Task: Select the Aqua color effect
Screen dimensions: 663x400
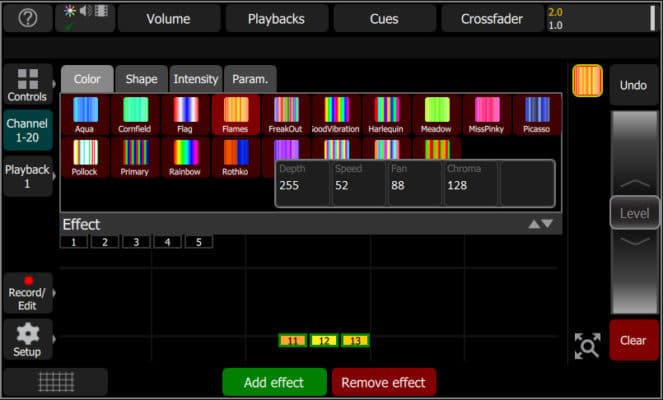Action: [85, 115]
